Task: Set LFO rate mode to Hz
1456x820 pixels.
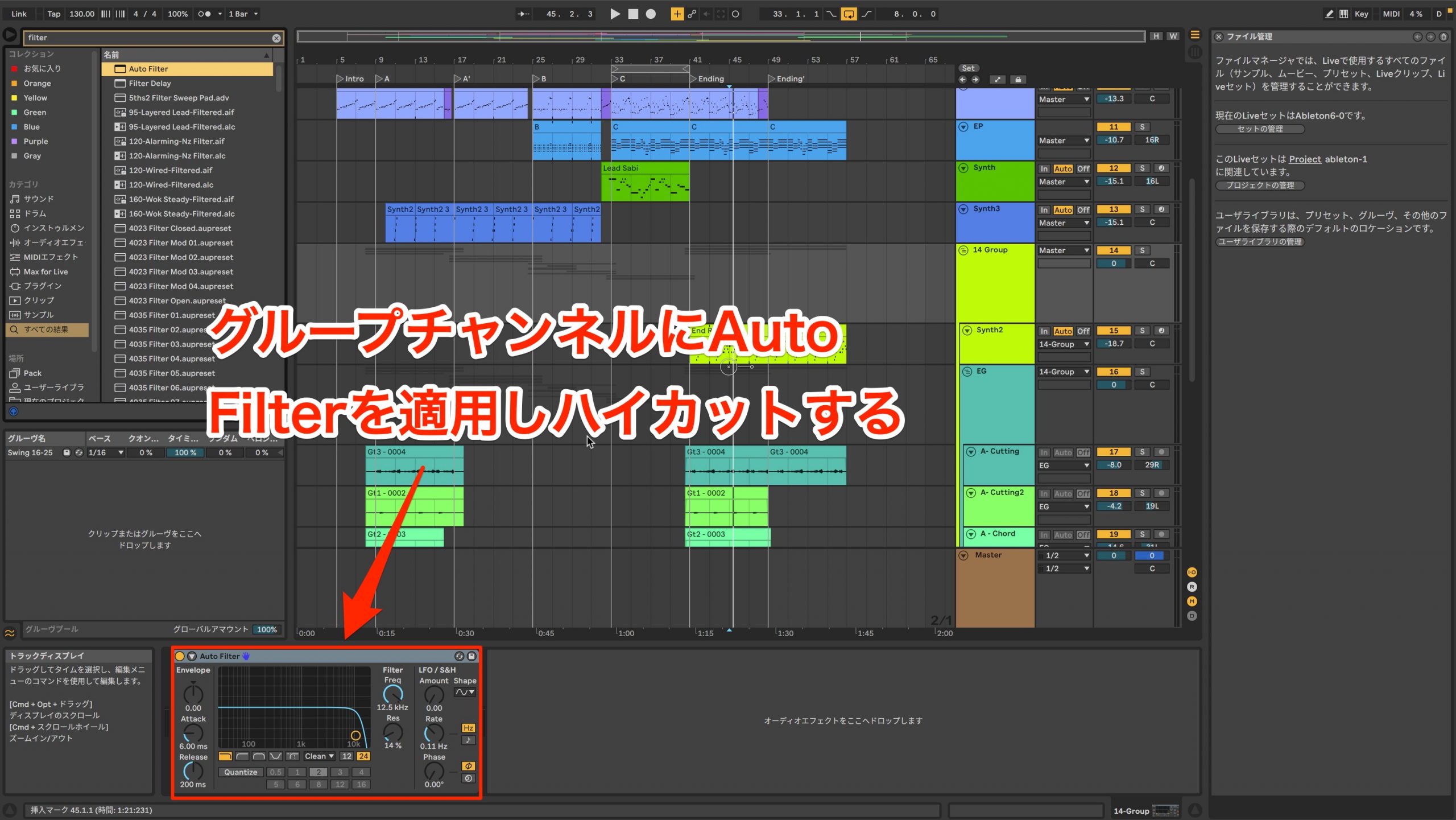Action: point(468,728)
